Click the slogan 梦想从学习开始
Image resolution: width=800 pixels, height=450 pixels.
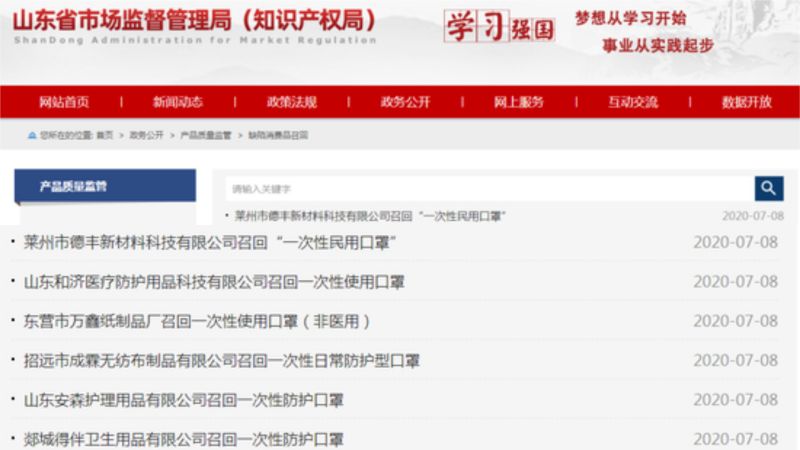[631, 19]
